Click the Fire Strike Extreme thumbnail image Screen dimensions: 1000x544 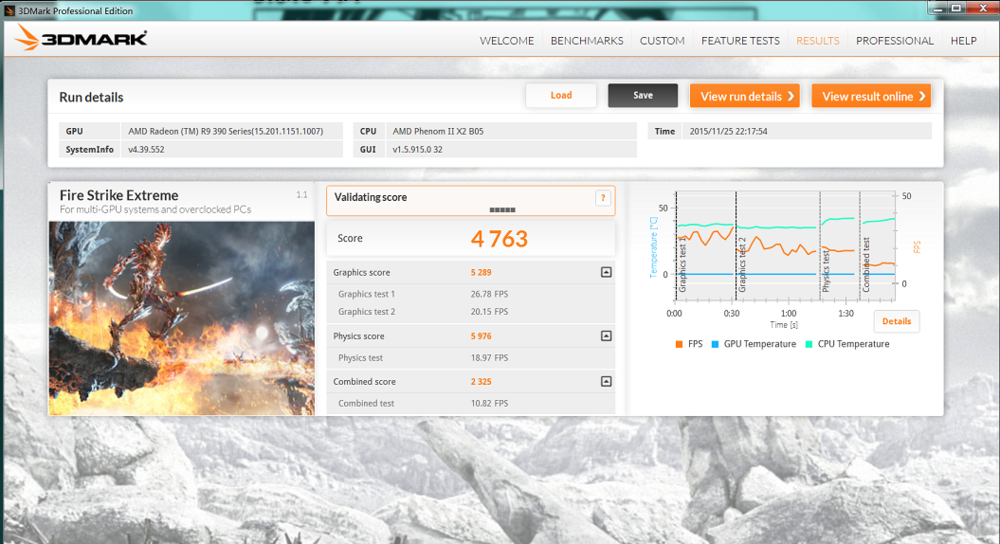[182, 318]
